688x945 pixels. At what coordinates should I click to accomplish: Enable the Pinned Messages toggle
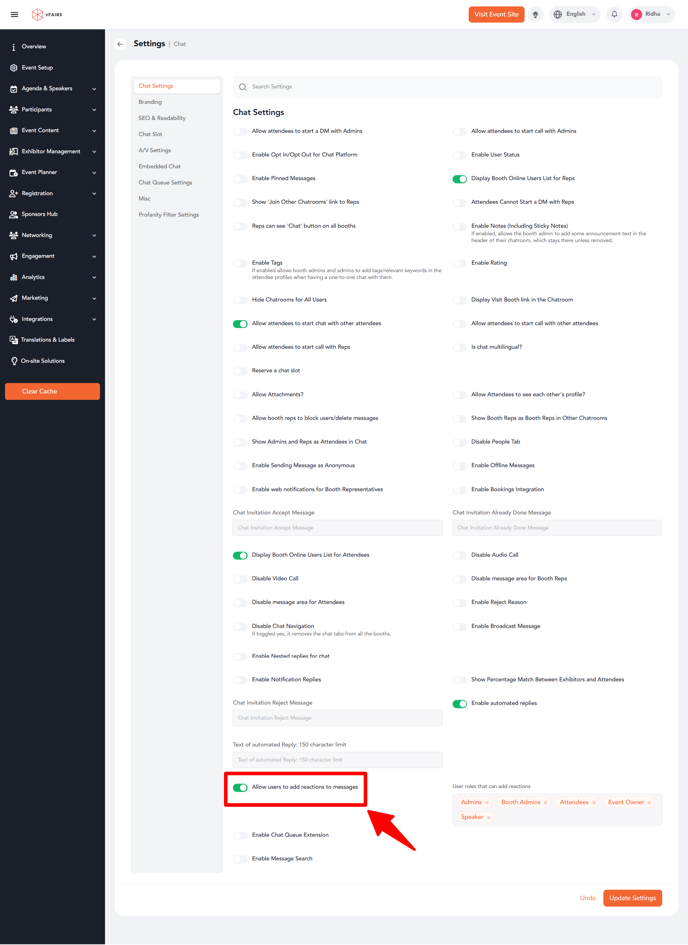(x=240, y=179)
